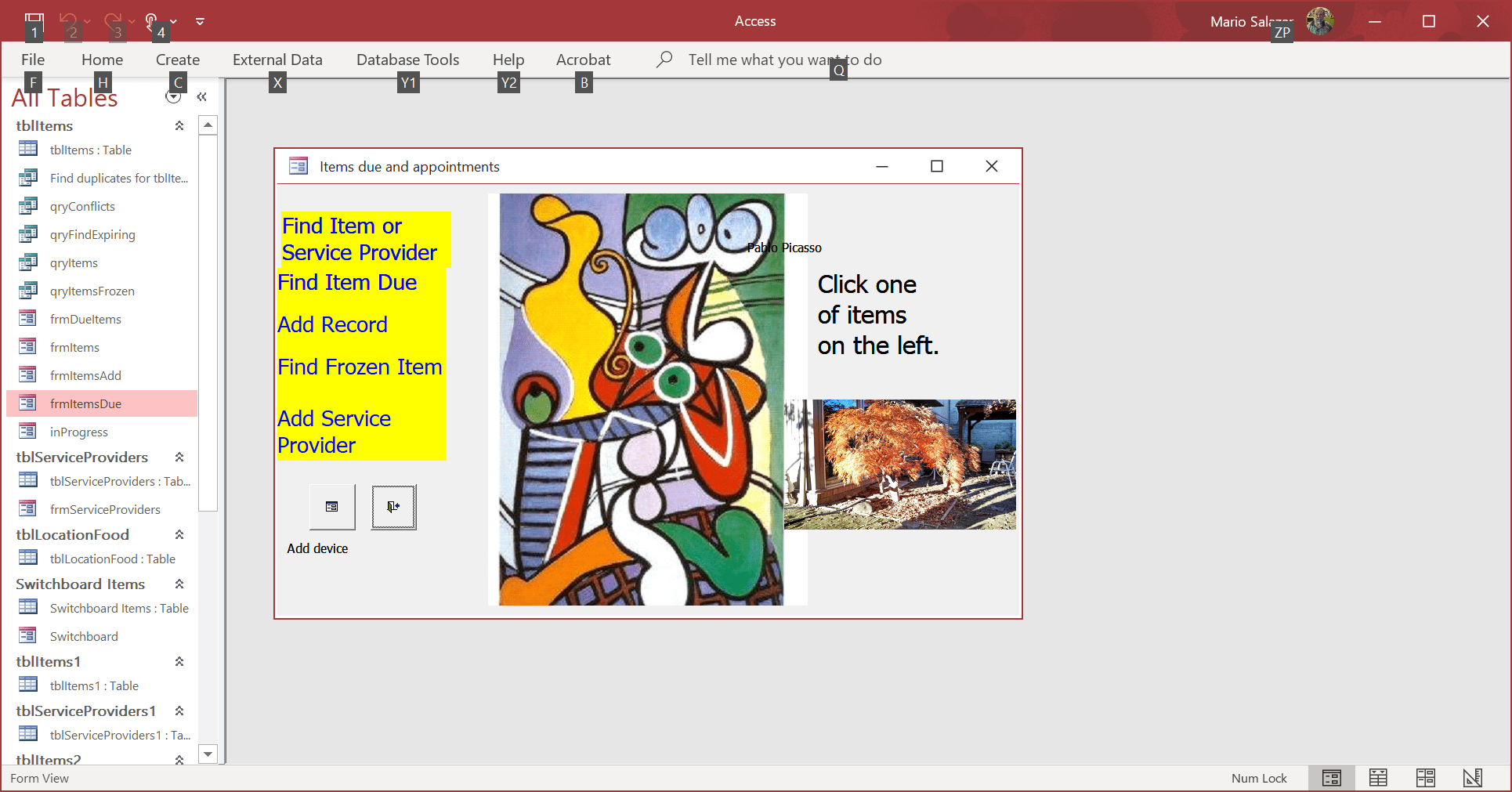The image size is (1512, 792).
Task: Click the Tell me search box
Action: pyautogui.click(x=784, y=60)
